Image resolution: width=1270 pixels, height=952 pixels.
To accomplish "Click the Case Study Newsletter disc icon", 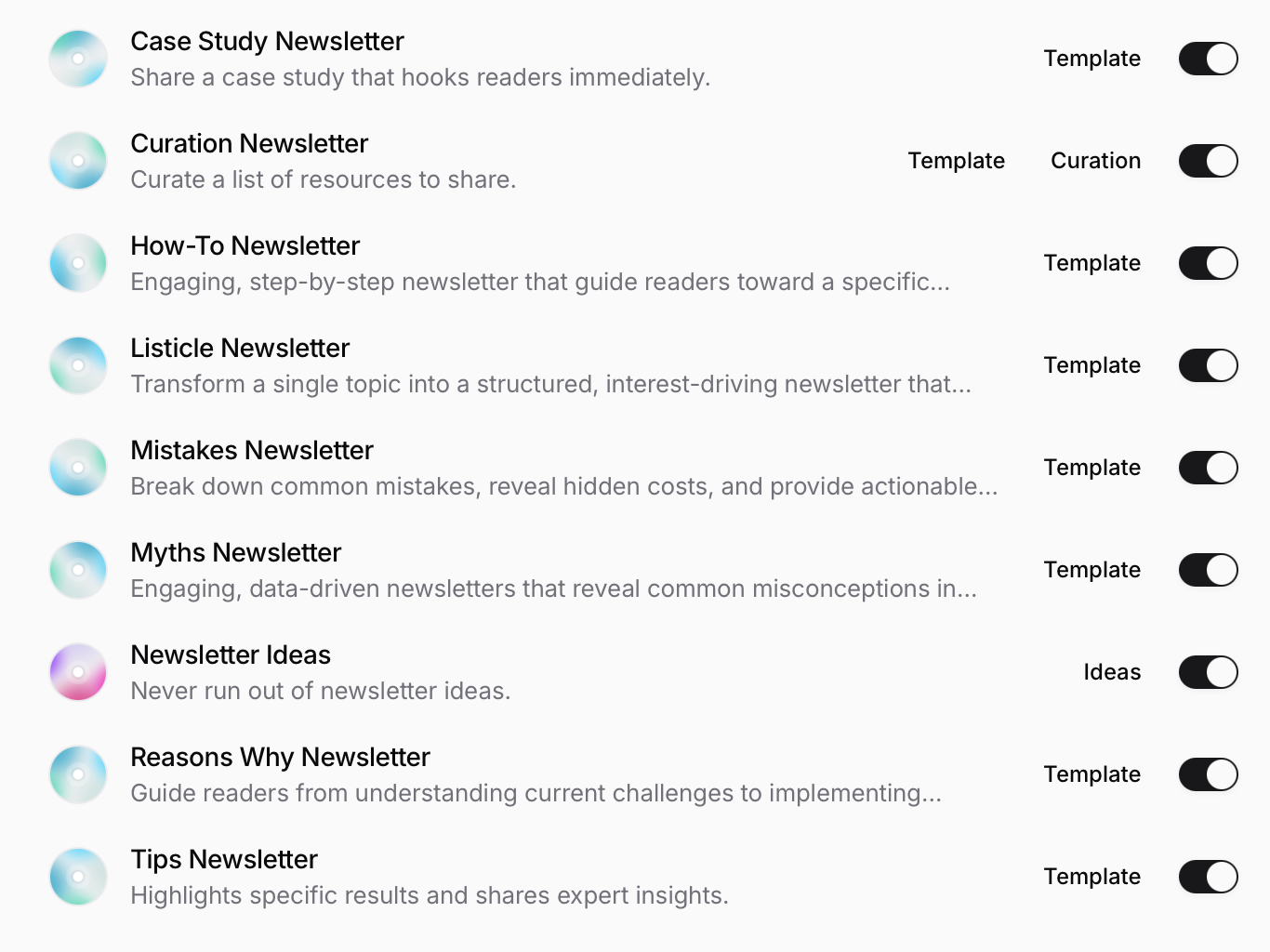I will point(78,59).
